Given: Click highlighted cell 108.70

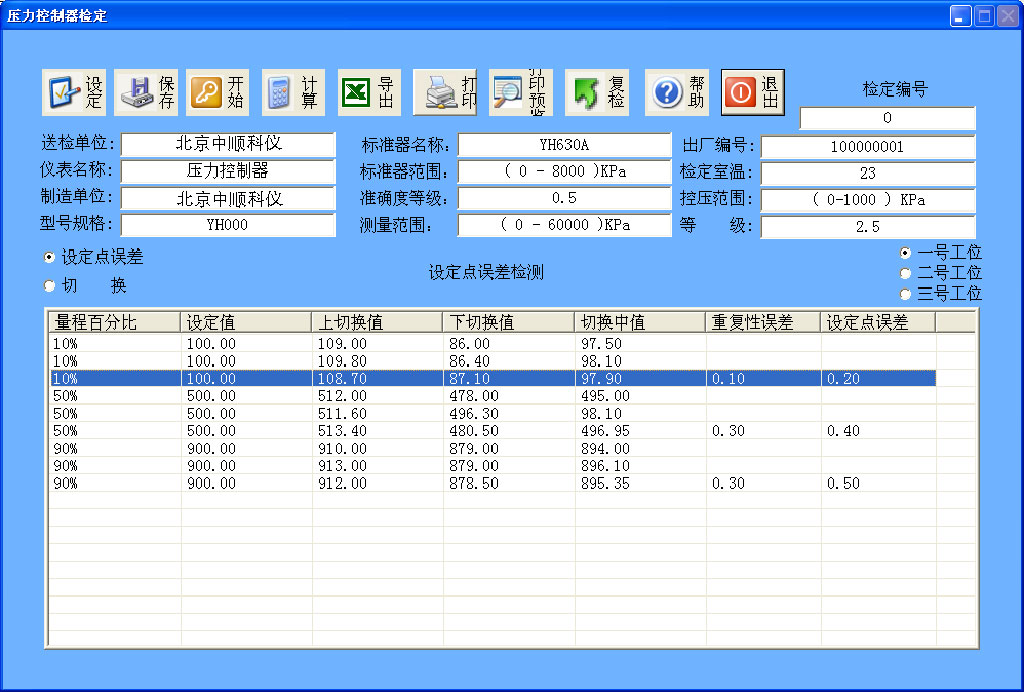Looking at the screenshot, I should [x=342, y=379].
